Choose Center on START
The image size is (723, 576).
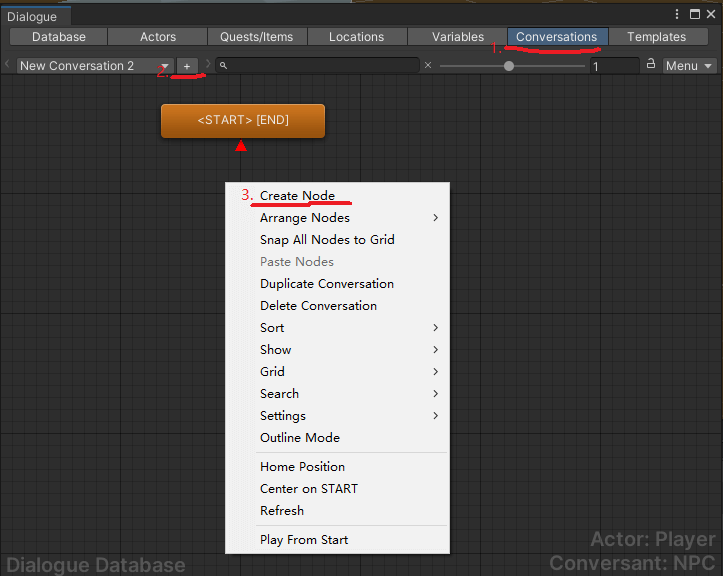click(x=337, y=489)
